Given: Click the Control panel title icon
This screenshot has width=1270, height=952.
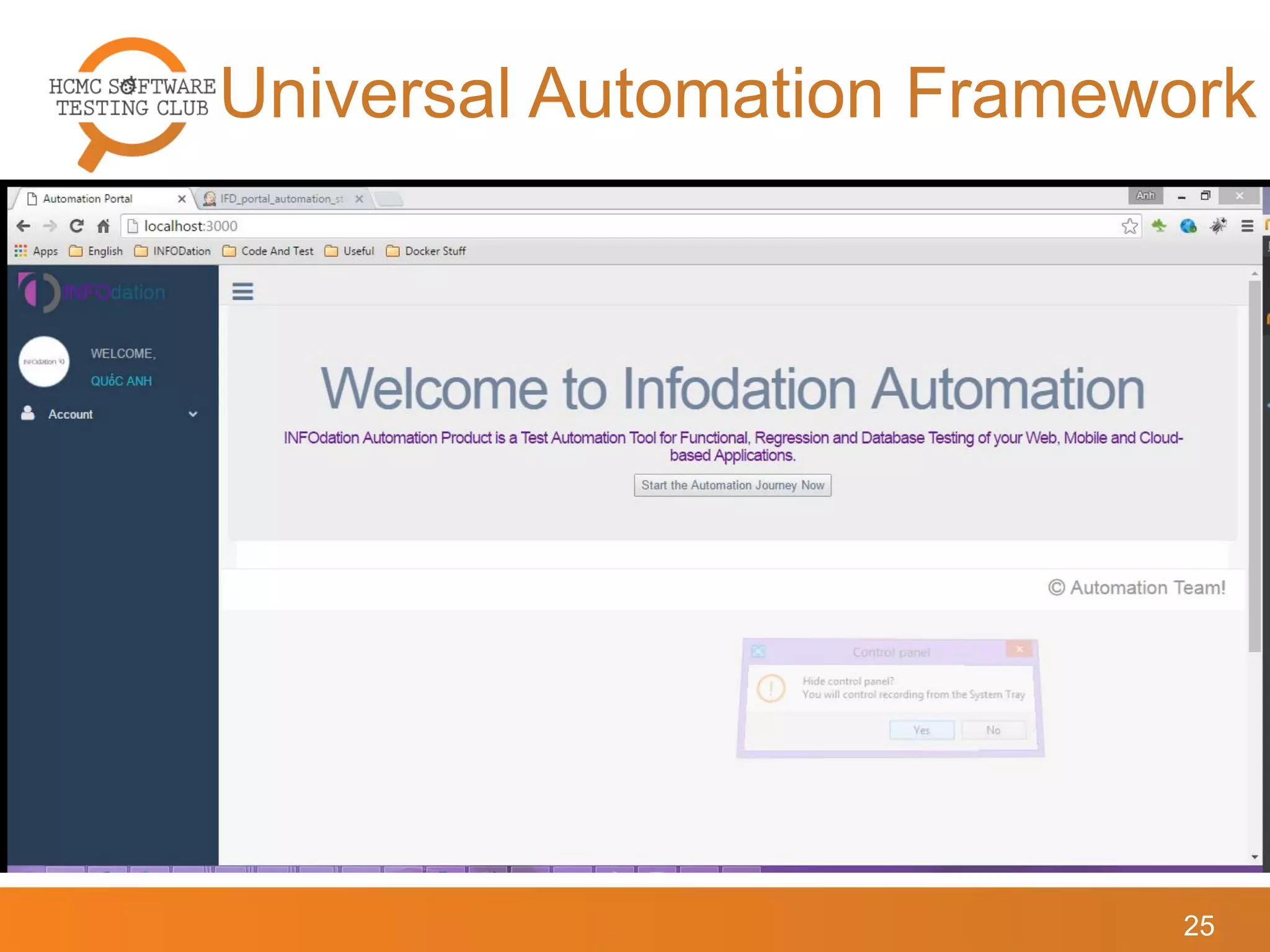Looking at the screenshot, I should [758, 651].
